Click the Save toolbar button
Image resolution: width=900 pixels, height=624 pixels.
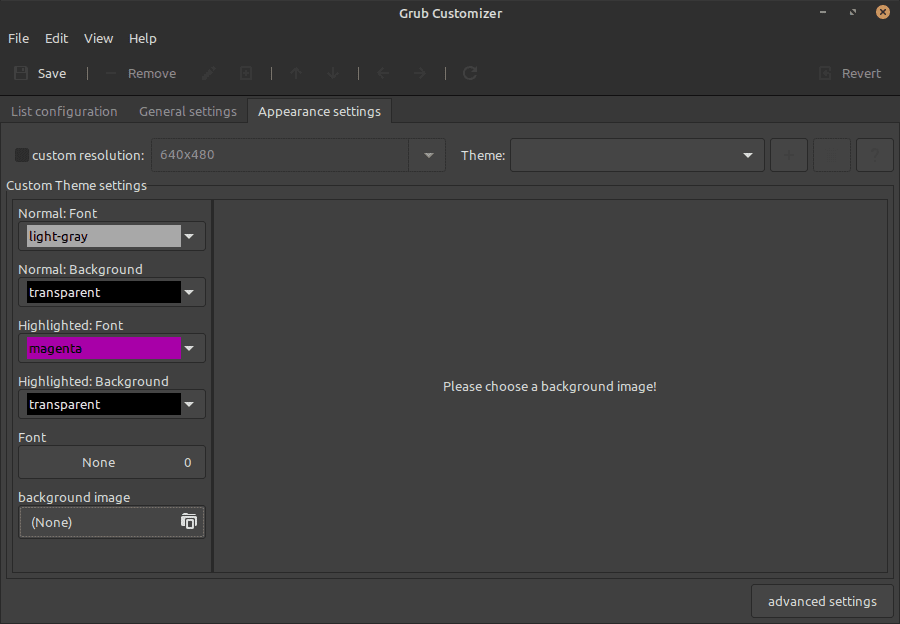click(40, 73)
